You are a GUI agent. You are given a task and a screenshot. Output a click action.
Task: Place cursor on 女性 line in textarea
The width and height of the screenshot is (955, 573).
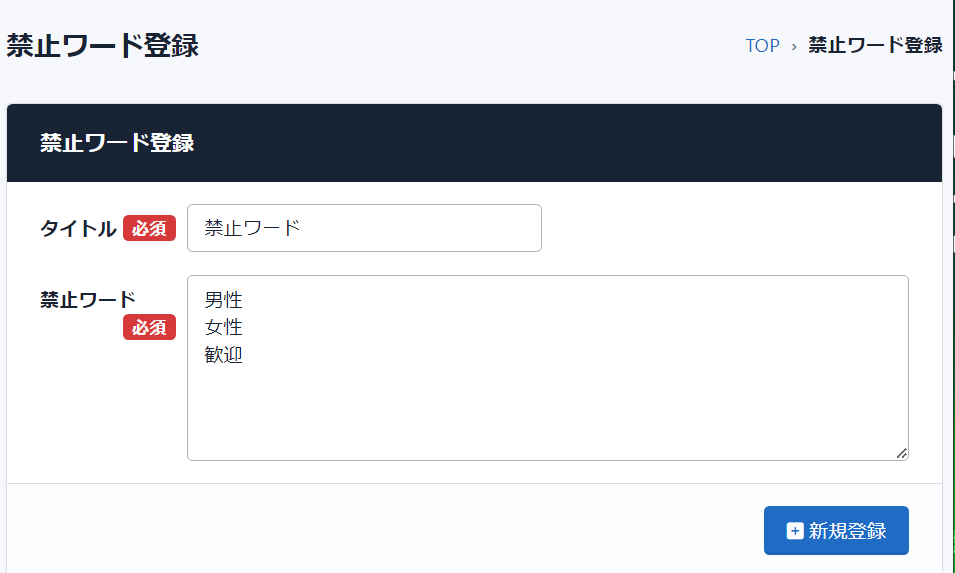[224, 327]
